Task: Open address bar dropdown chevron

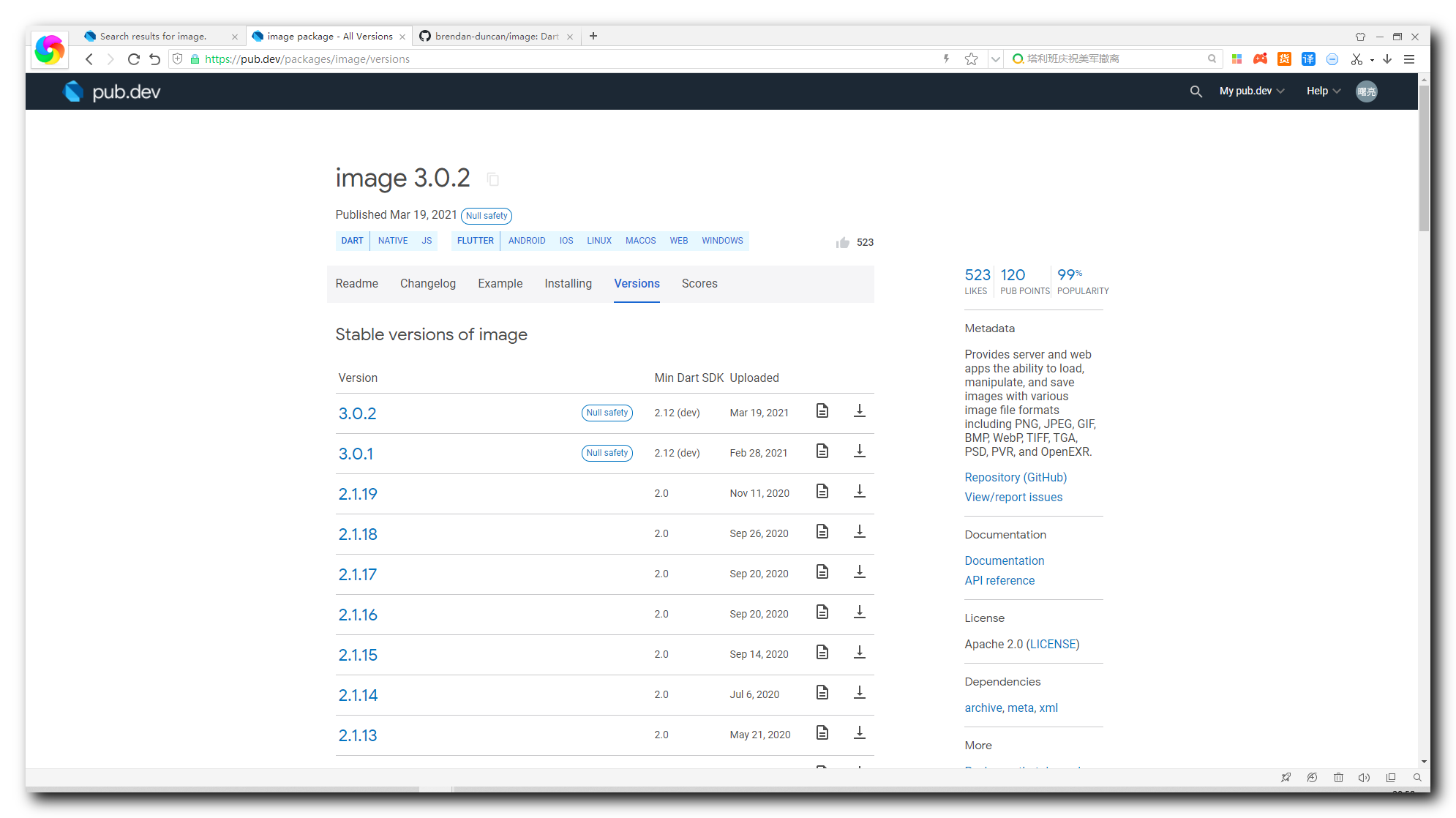Action: pos(996,59)
